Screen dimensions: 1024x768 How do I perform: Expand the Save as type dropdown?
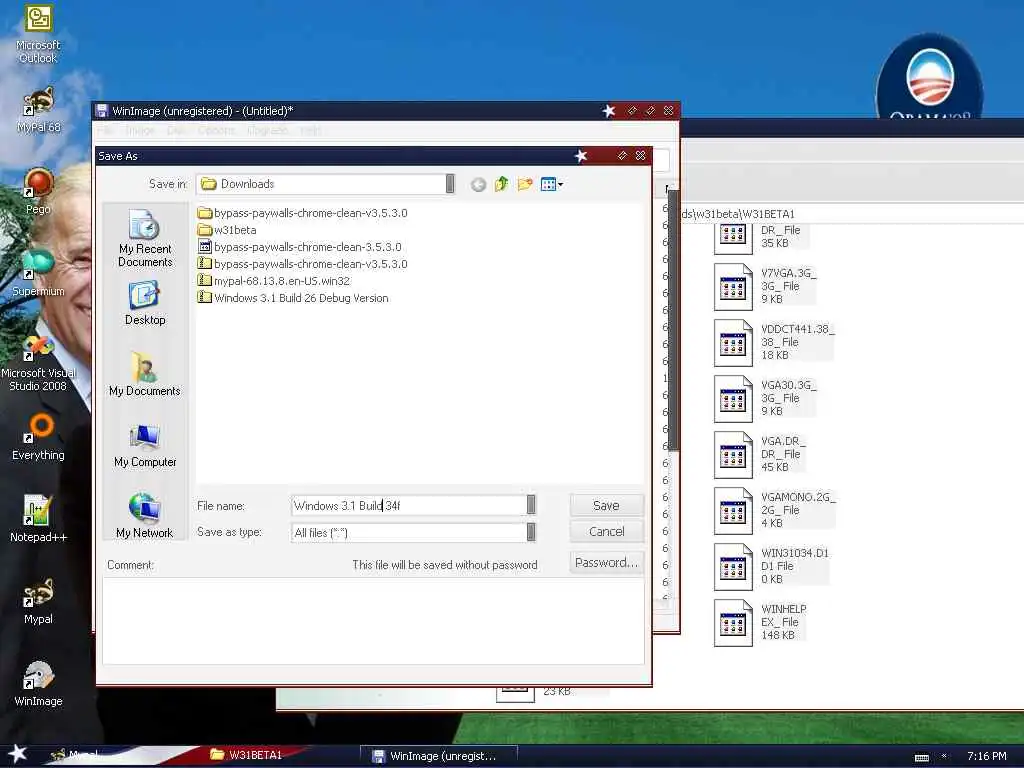coord(531,532)
